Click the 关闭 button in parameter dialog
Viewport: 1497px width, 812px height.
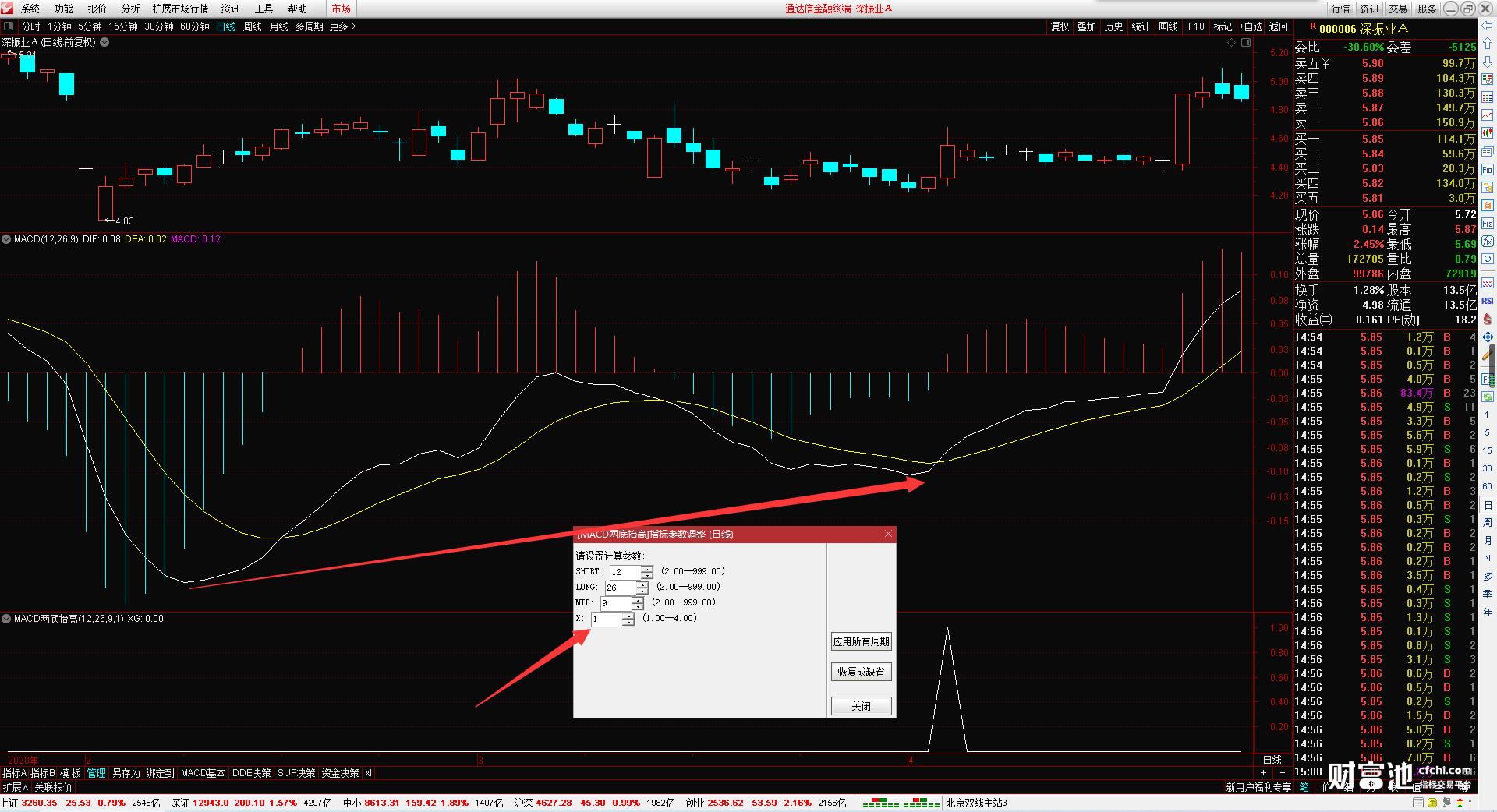pyautogui.click(x=861, y=706)
